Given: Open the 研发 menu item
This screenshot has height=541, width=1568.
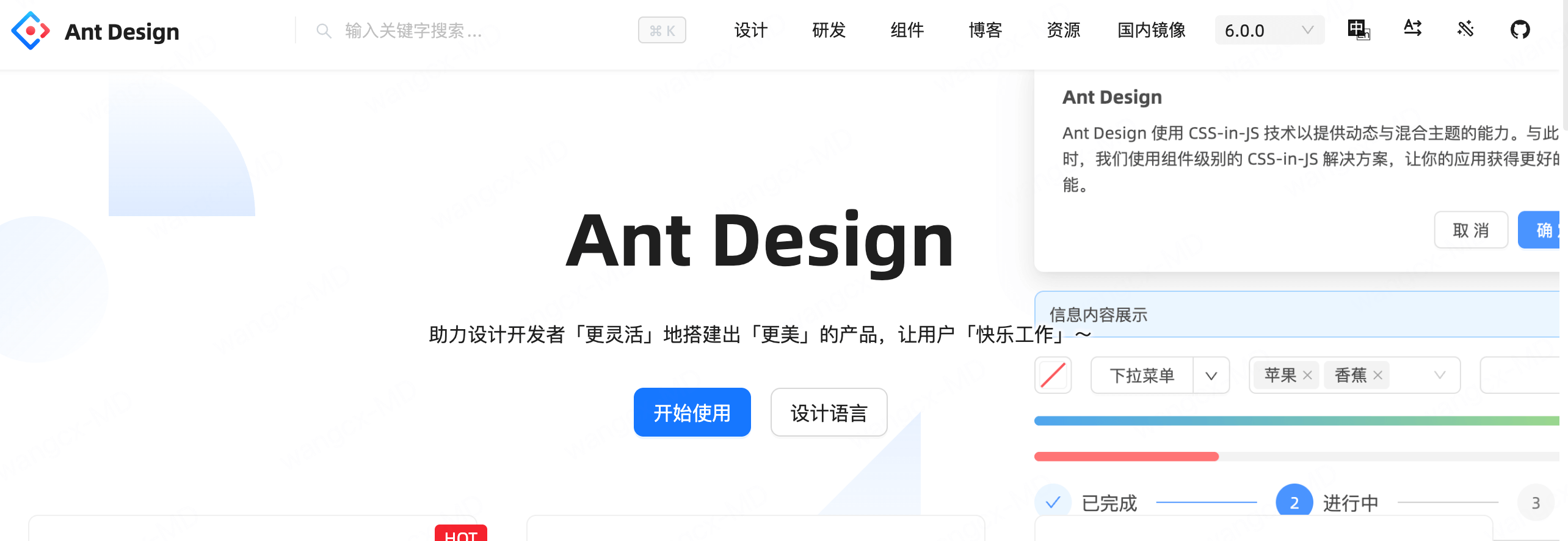Looking at the screenshot, I should click(829, 30).
